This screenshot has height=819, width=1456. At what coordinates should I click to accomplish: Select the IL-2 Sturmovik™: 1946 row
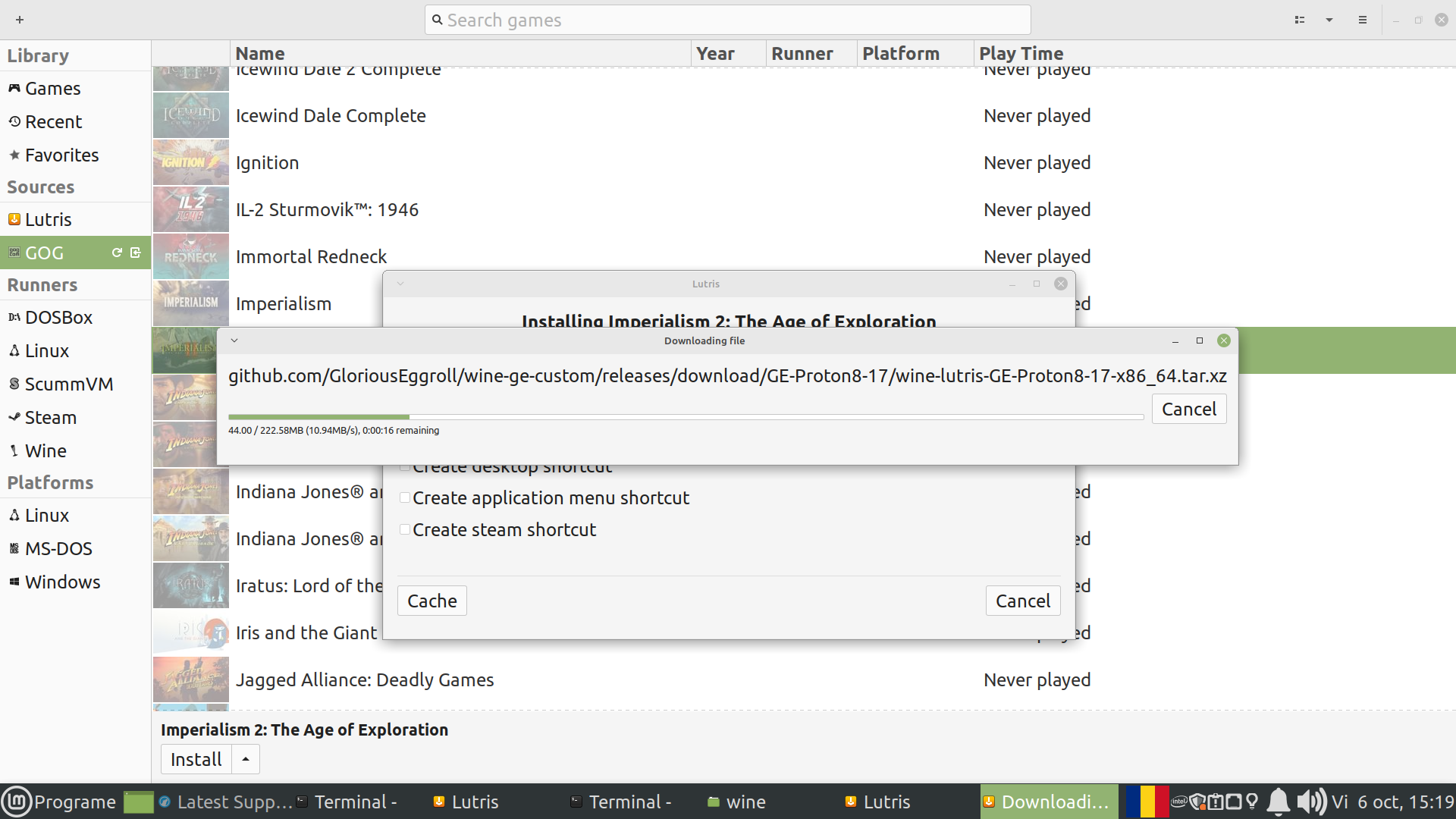coord(804,209)
